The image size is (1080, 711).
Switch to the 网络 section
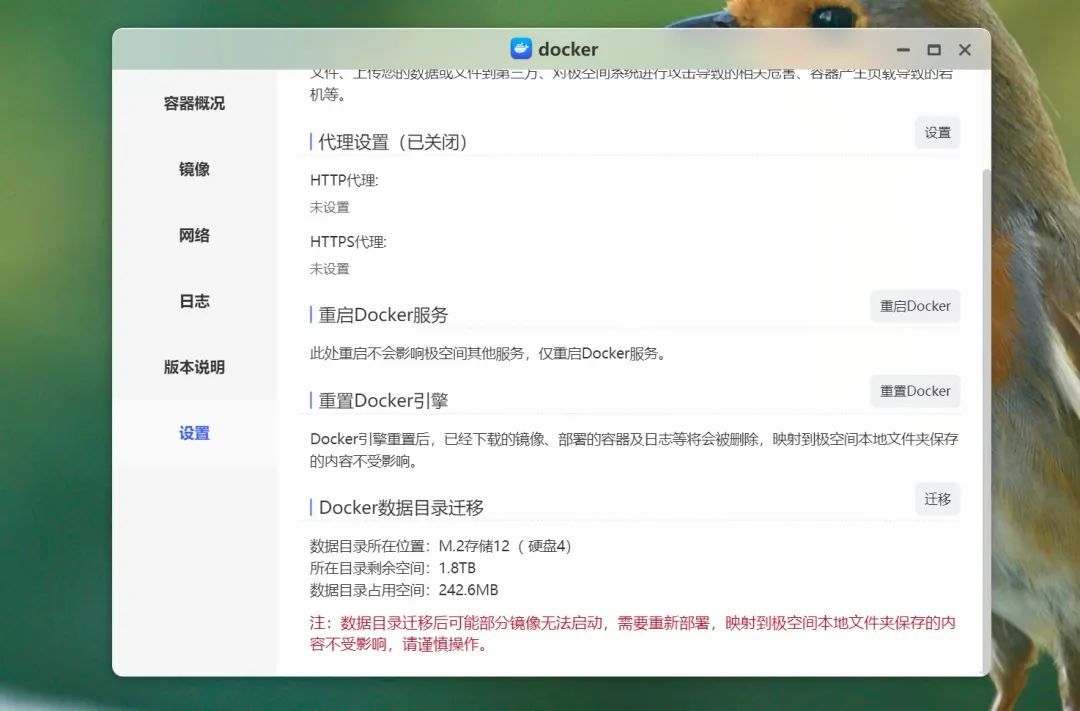coord(194,236)
